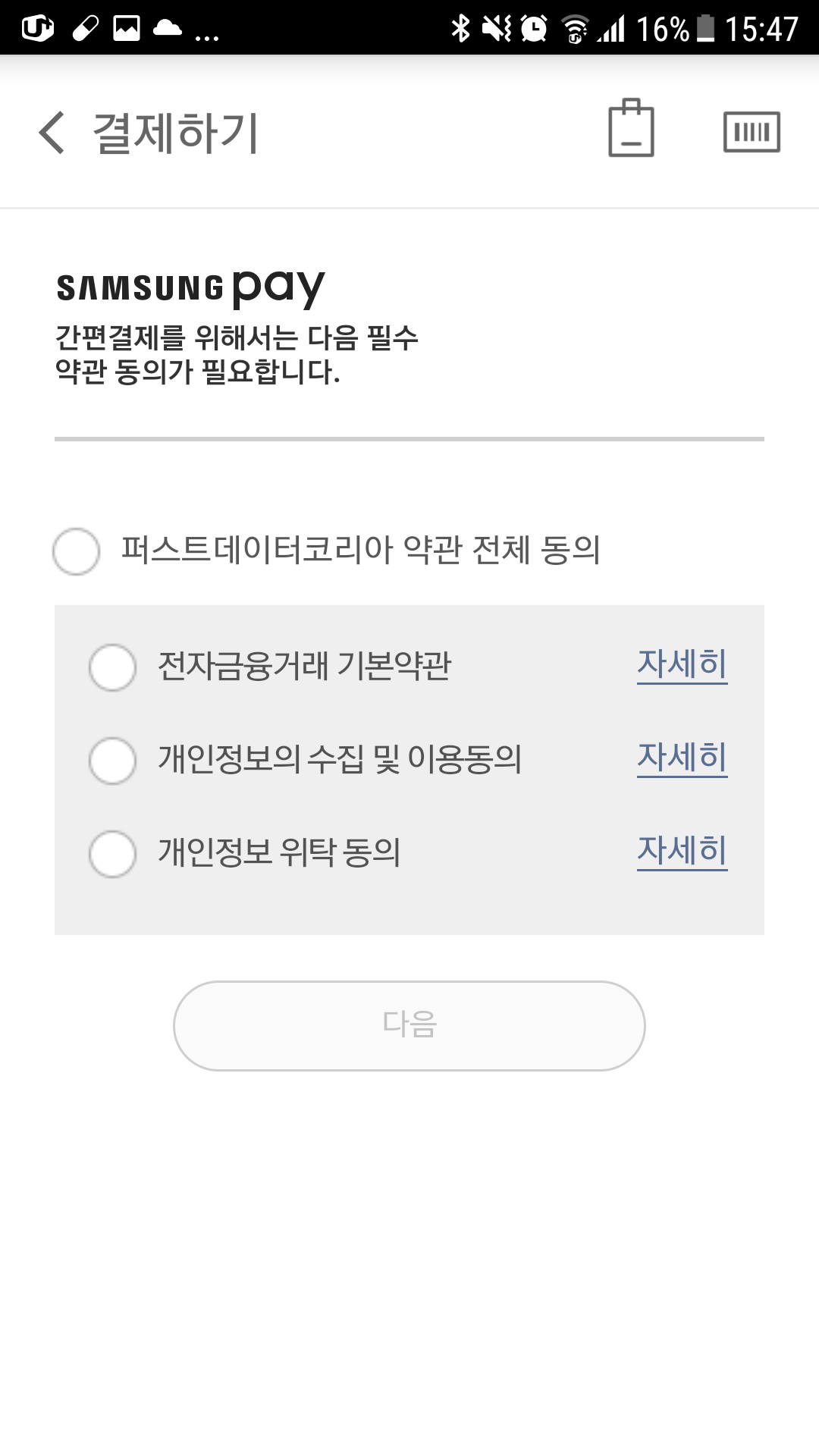Tap the 결제하기 page title
The image size is (819, 1456).
point(176,133)
